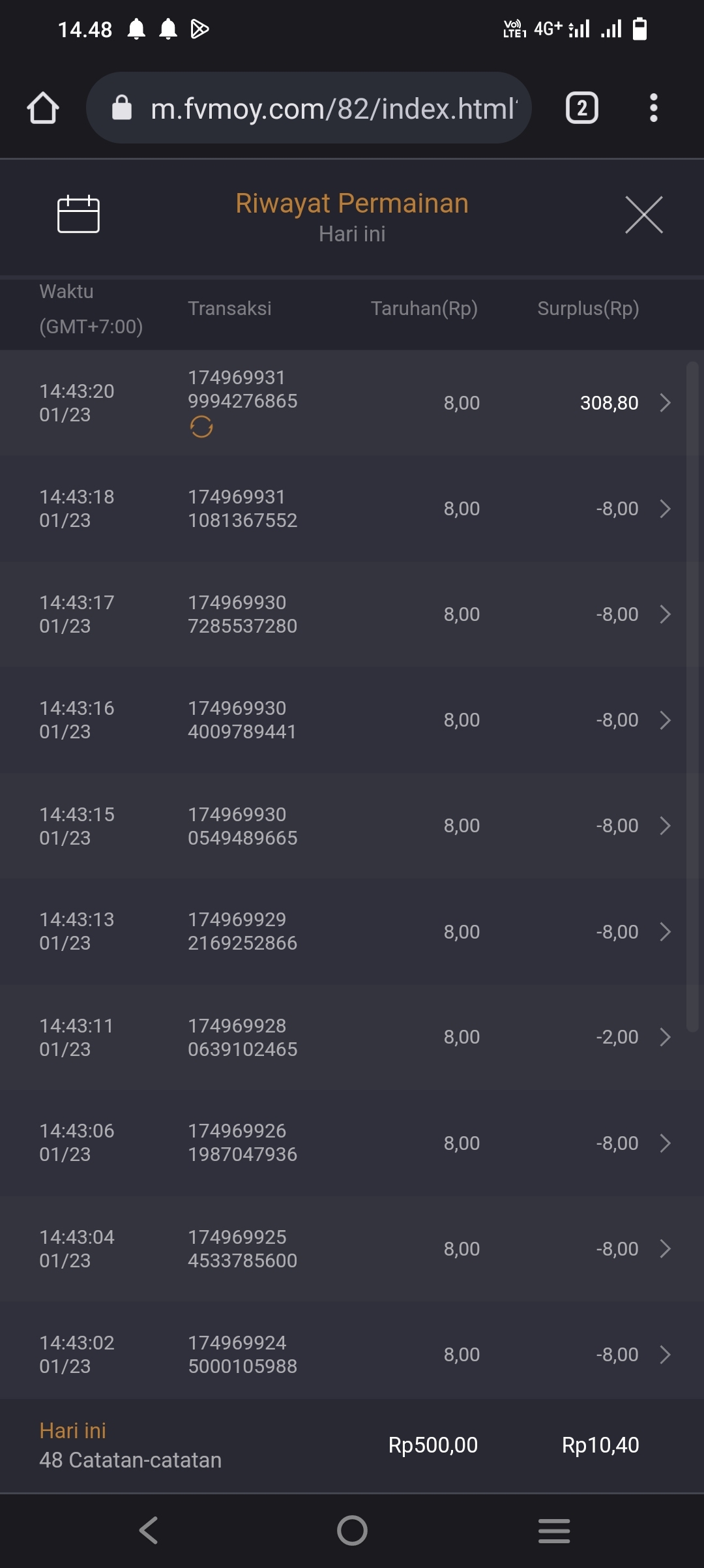
Task: Open the browser three-dot menu
Action: tap(653, 108)
